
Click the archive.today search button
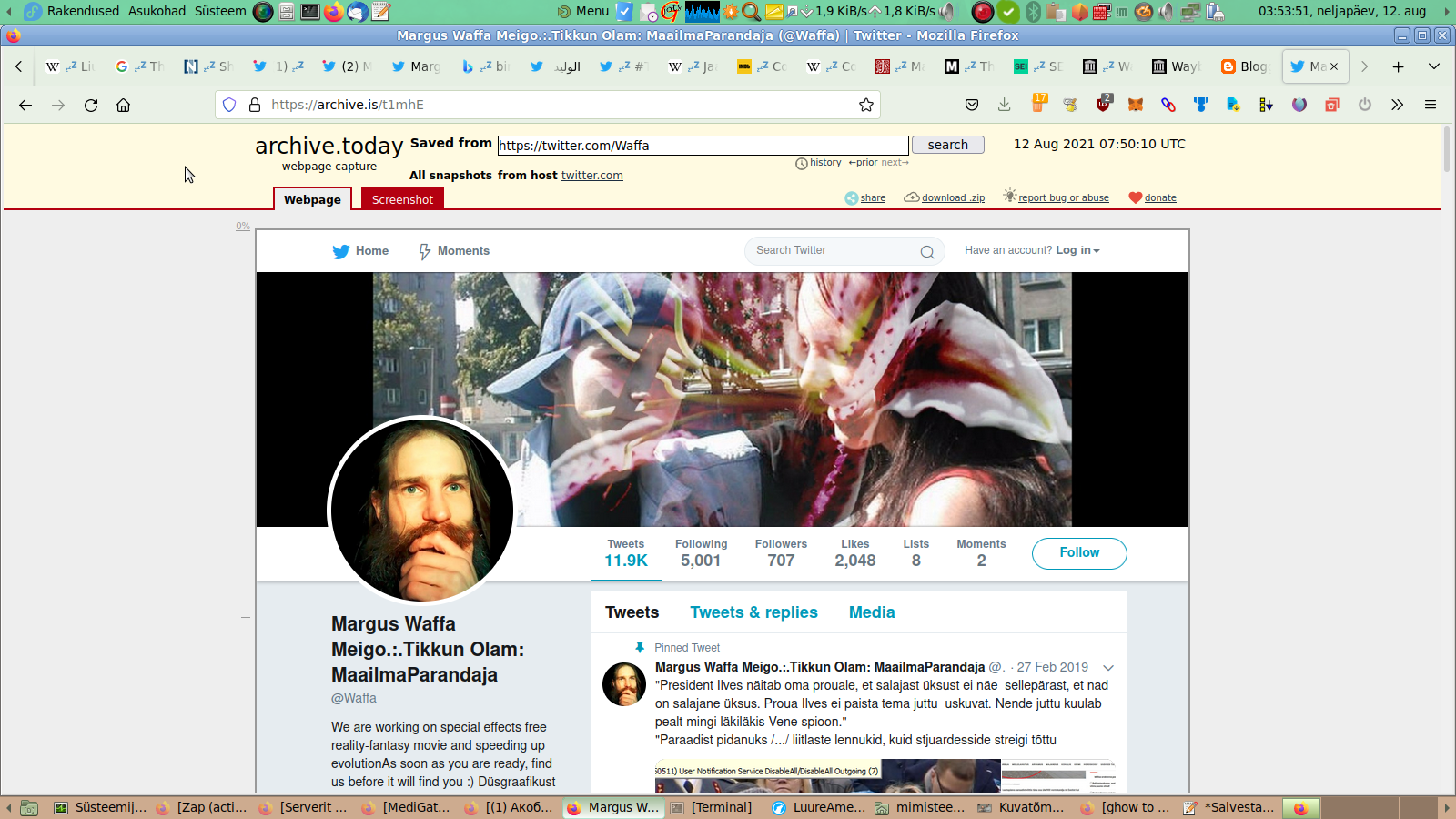948,145
